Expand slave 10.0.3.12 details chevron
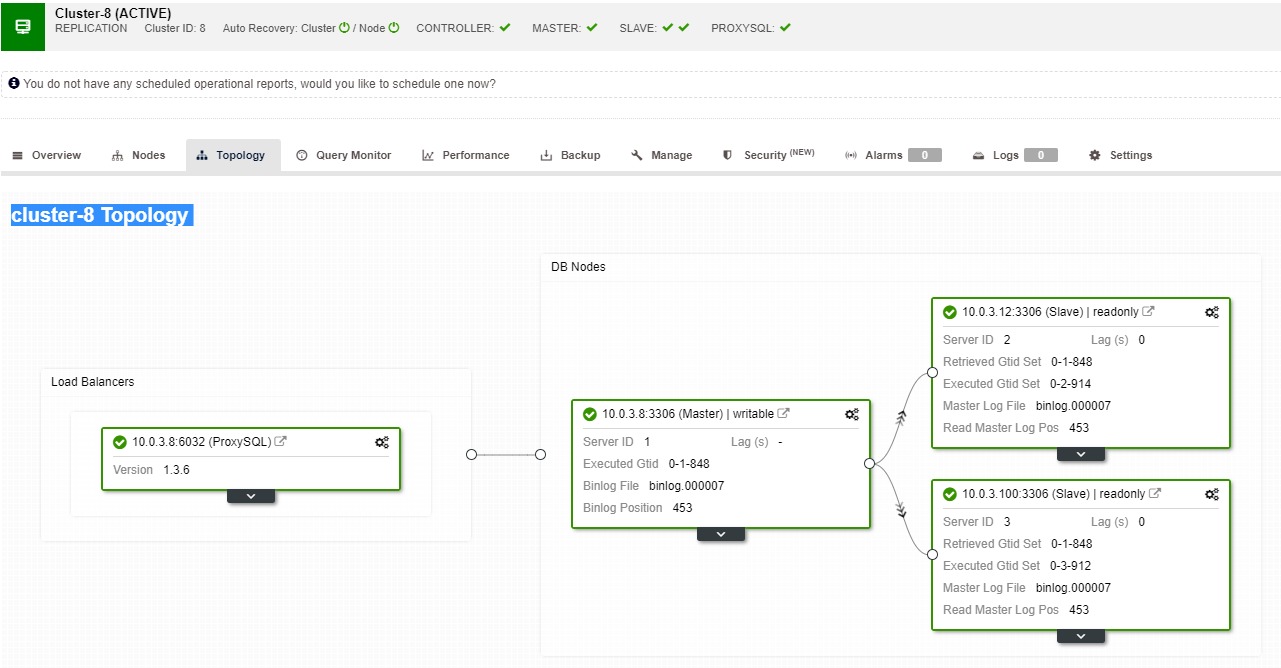The height and width of the screenshot is (668, 1281). click(x=1081, y=454)
